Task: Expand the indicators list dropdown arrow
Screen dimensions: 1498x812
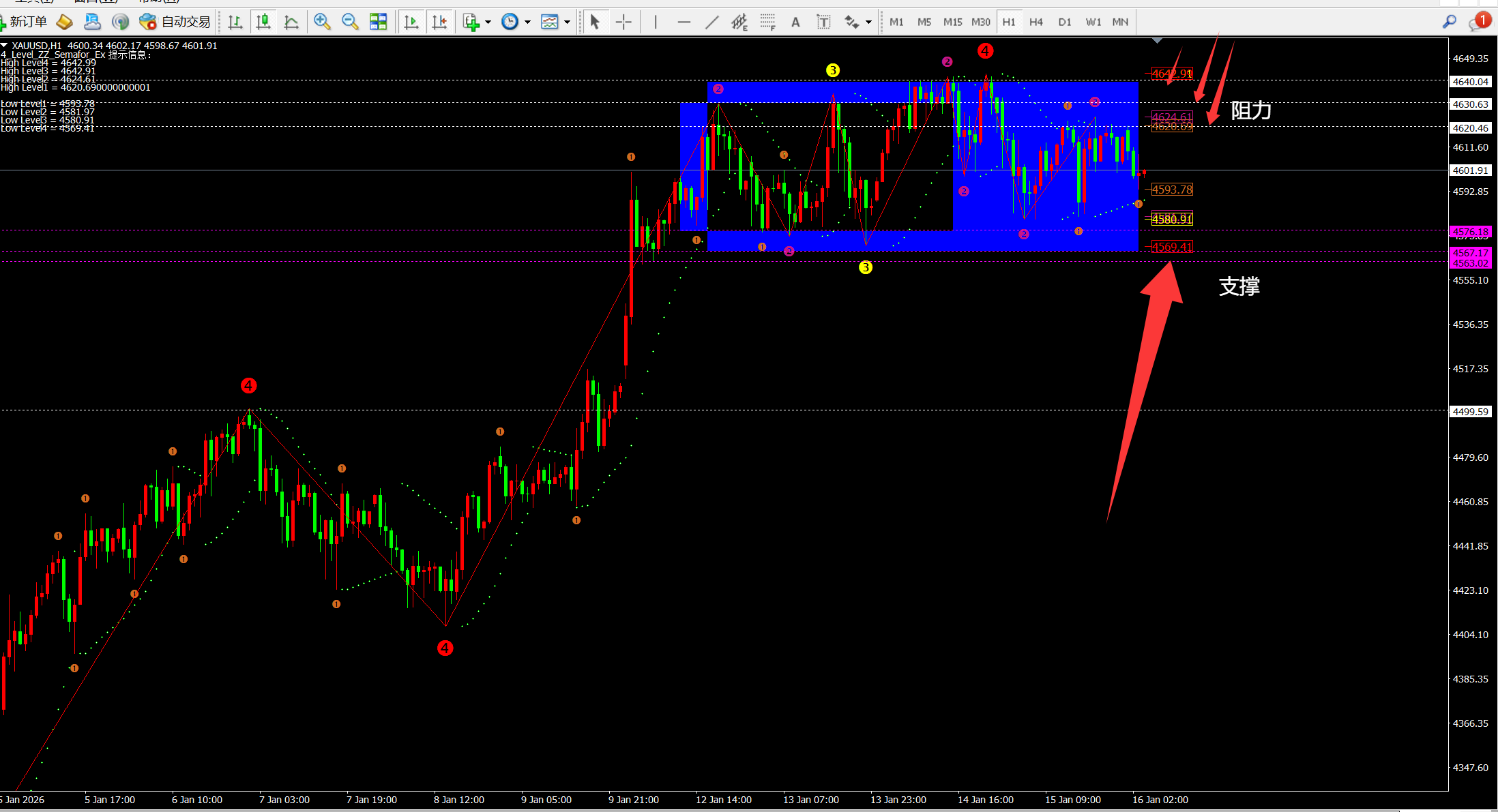Action: point(488,22)
